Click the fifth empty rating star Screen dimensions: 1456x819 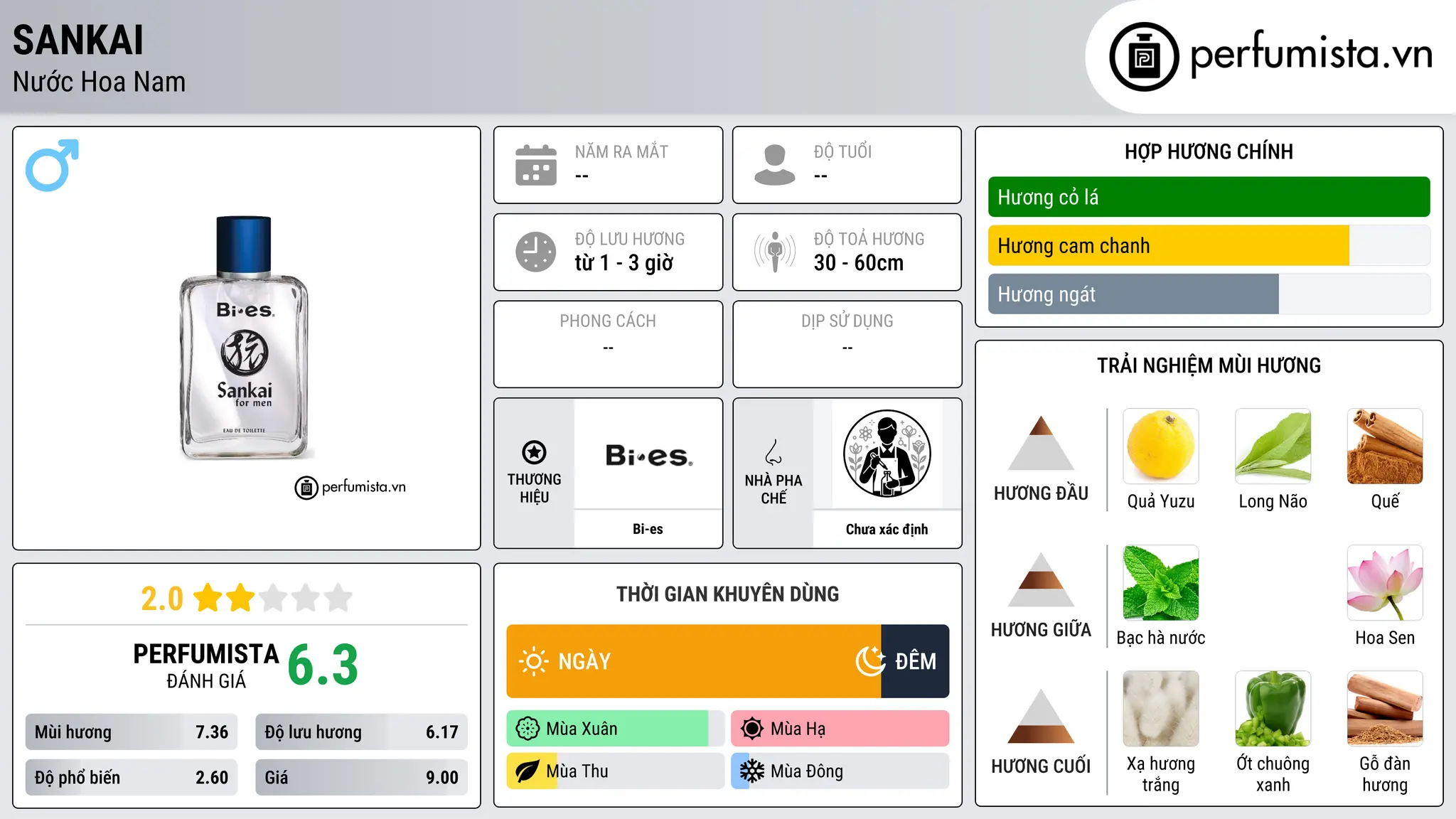pos(338,598)
